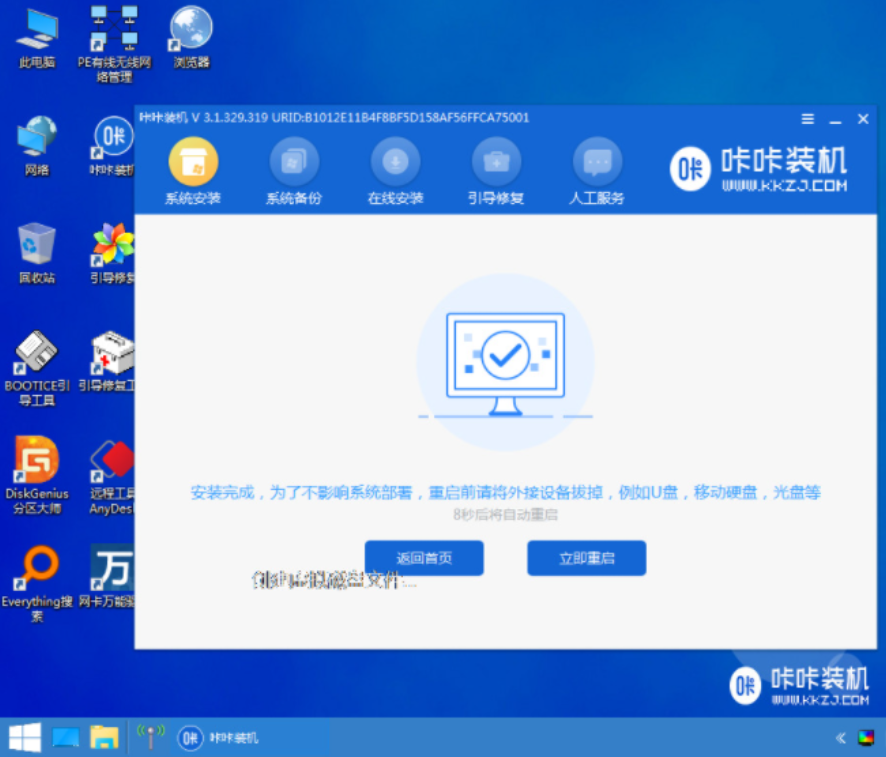Screen dimensions: 886x757
Task: Click the 咔咔装机 logo in header
Action: [x=758, y=168]
